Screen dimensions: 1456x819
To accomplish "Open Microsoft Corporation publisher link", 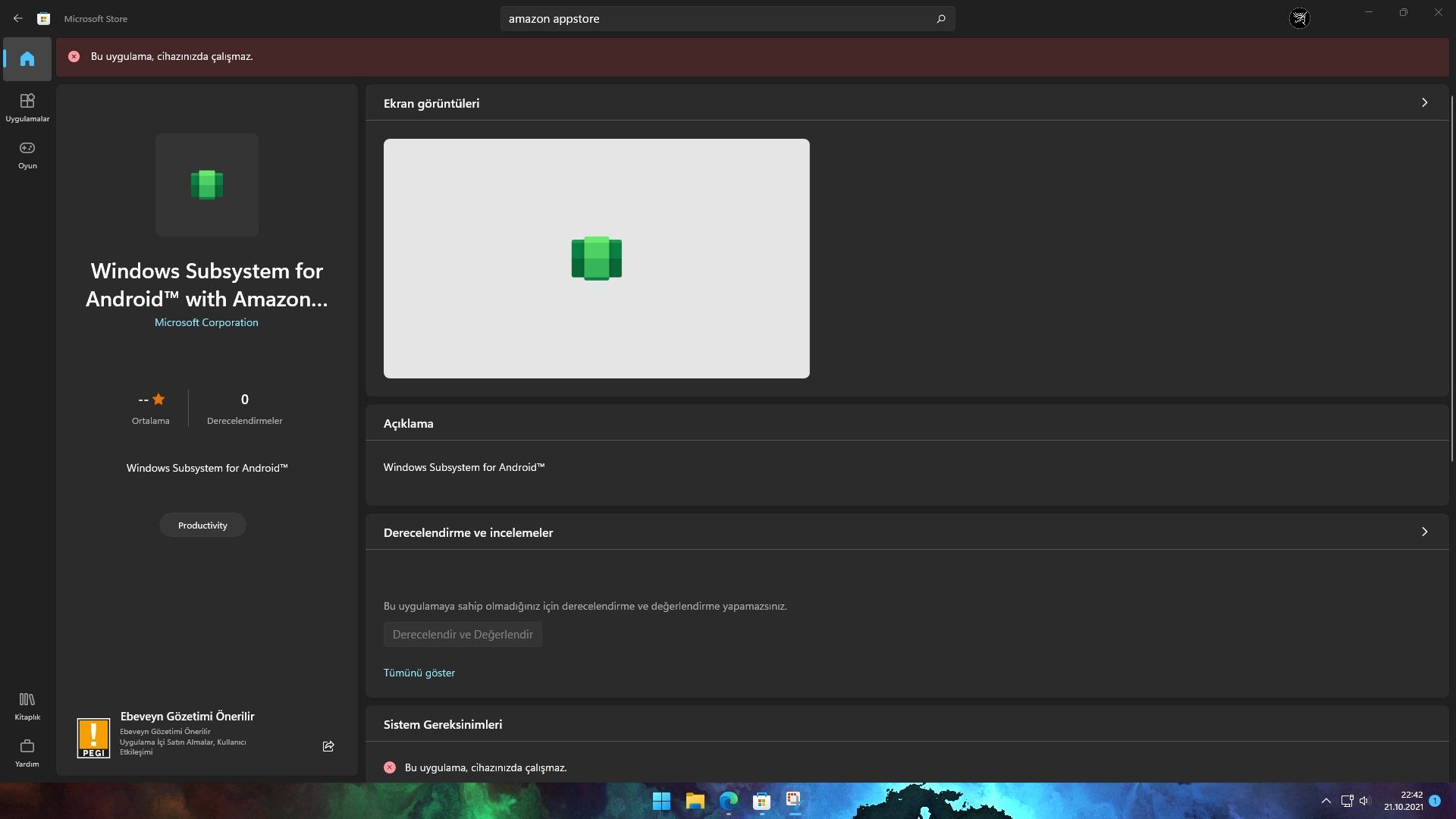I will coord(206,322).
